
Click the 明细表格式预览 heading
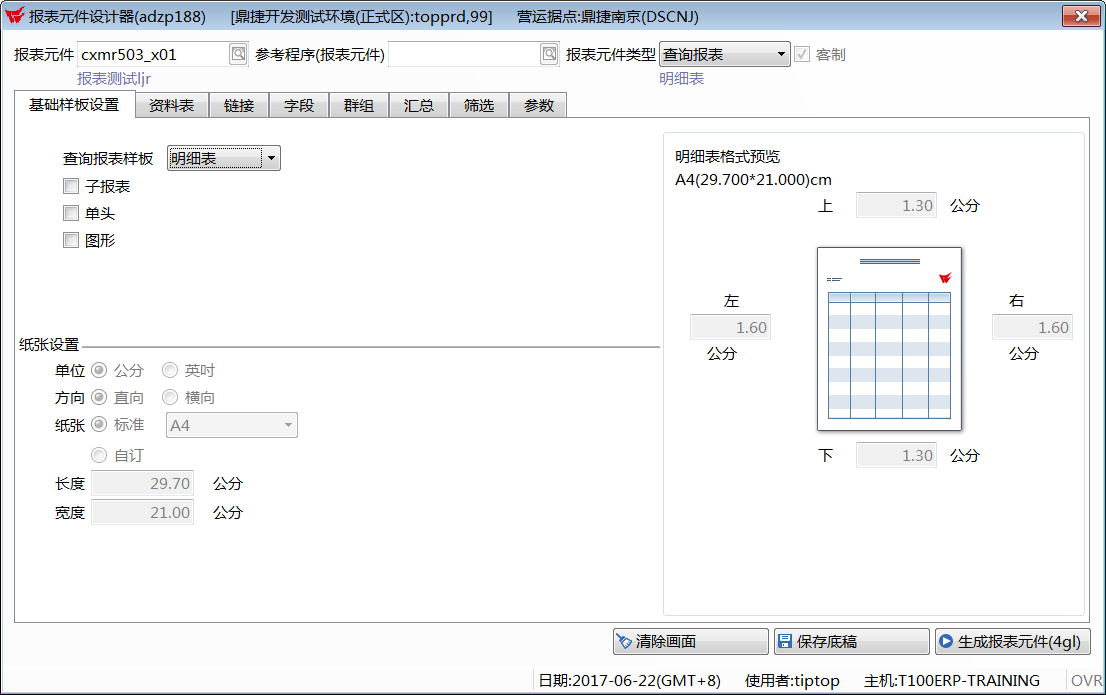(x=727, y=157)
